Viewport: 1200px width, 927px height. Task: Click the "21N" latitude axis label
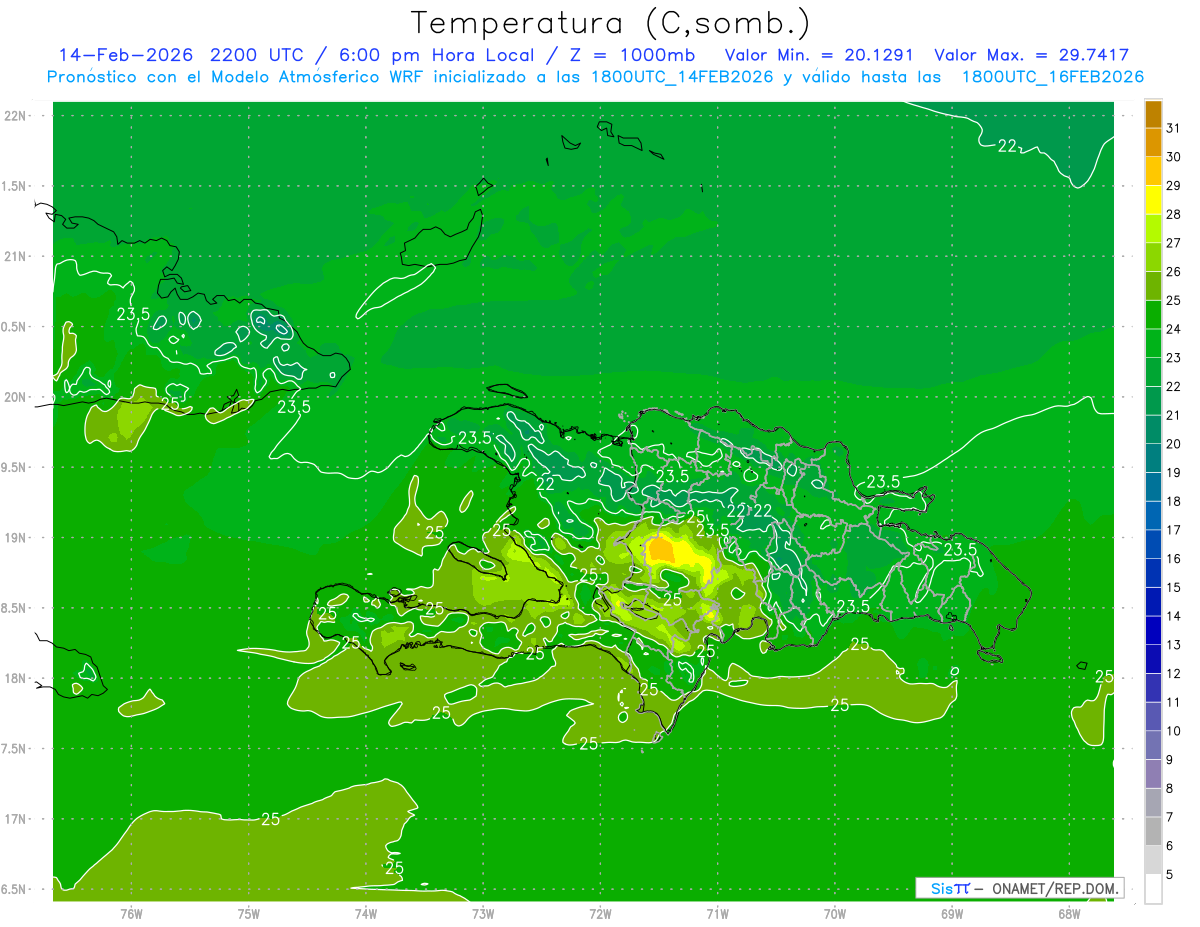(17, 256)
